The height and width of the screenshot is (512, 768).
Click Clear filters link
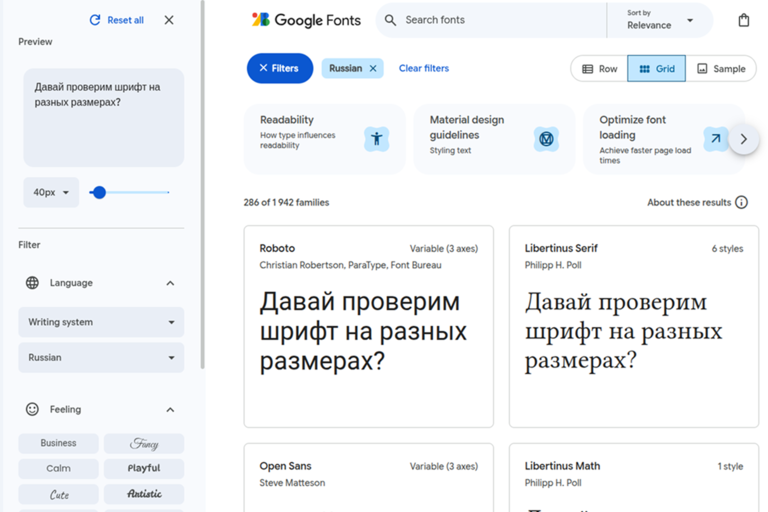424,68
